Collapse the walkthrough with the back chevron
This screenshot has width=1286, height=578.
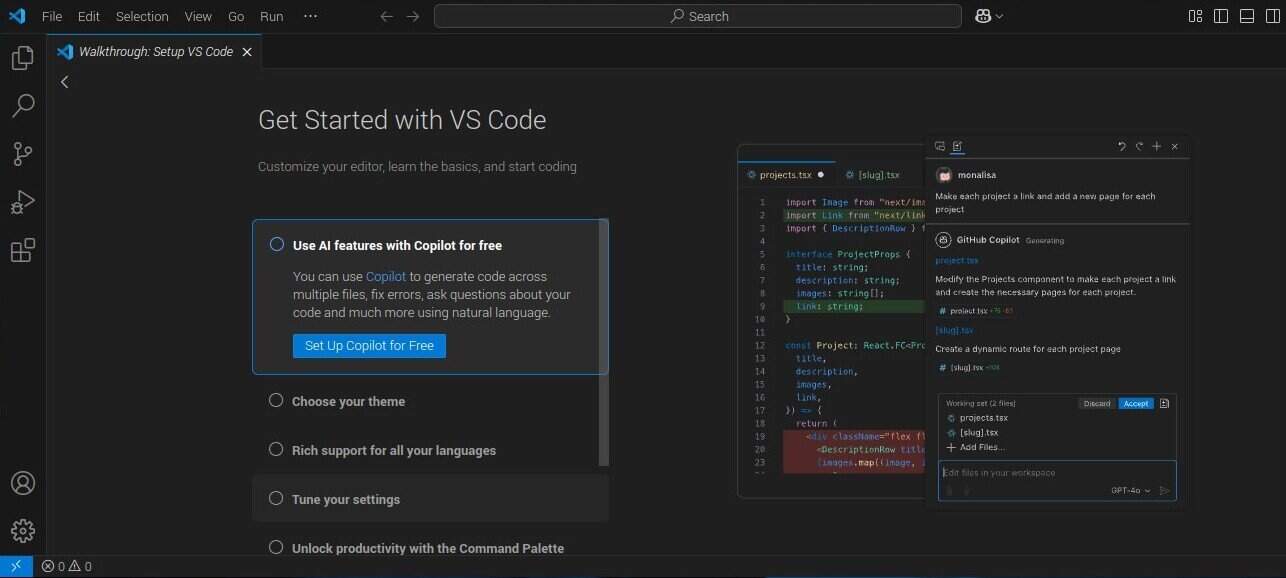point(64,81)
